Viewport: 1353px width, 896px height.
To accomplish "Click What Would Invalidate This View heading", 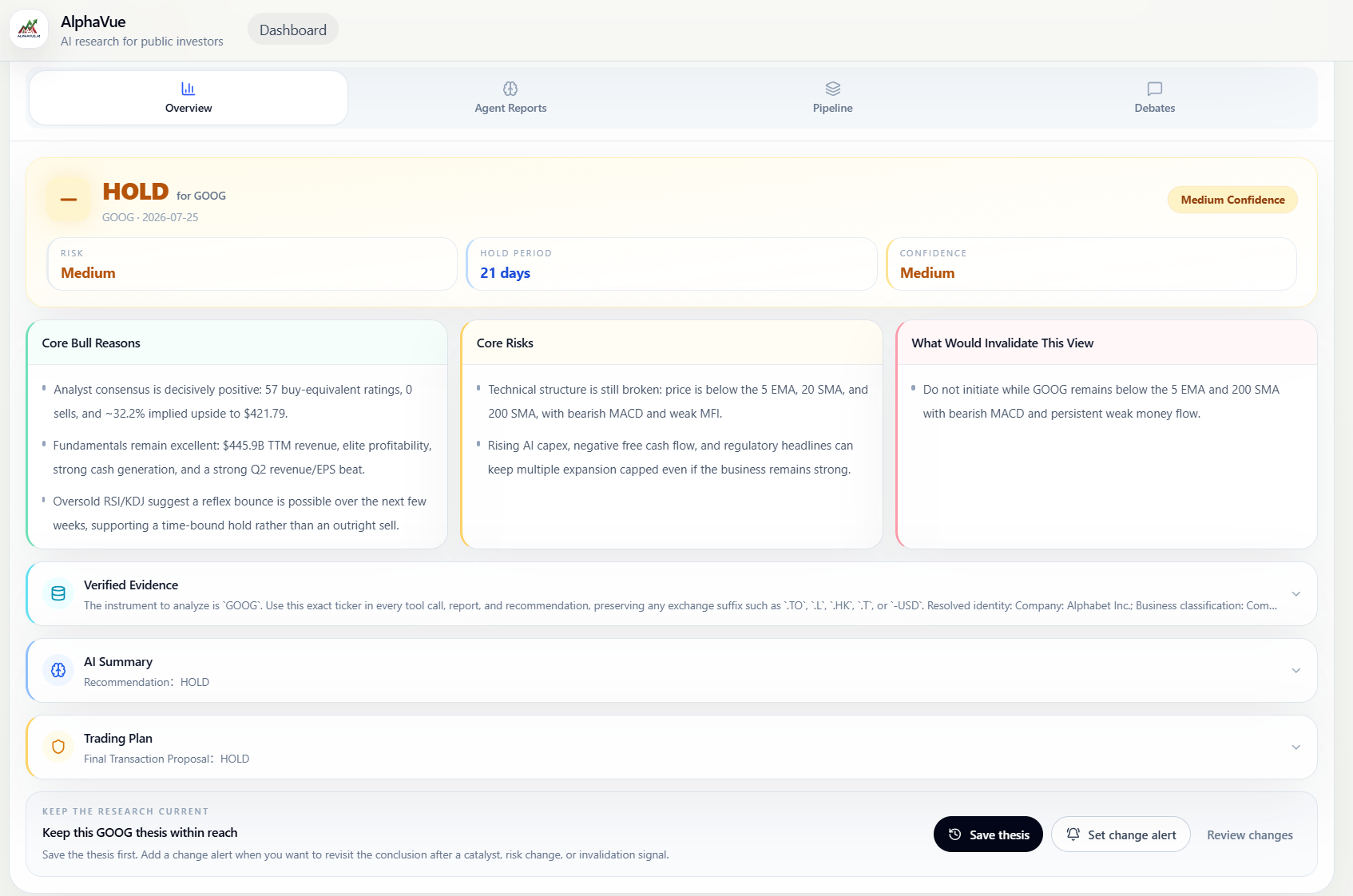I will [1002, 343].
